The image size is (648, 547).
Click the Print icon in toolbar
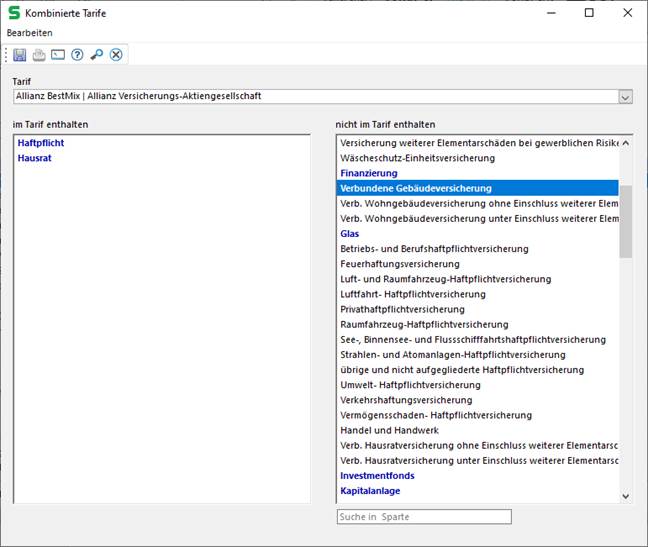(x=39, y=54)
